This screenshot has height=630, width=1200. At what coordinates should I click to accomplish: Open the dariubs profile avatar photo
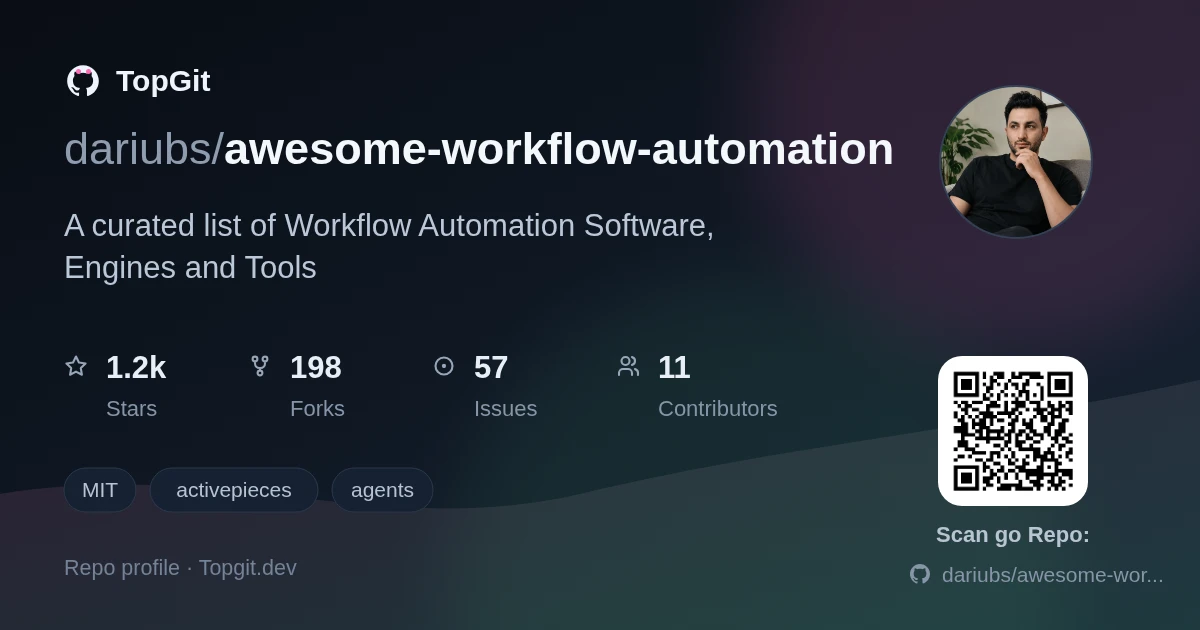click(x=1015, y=161)
